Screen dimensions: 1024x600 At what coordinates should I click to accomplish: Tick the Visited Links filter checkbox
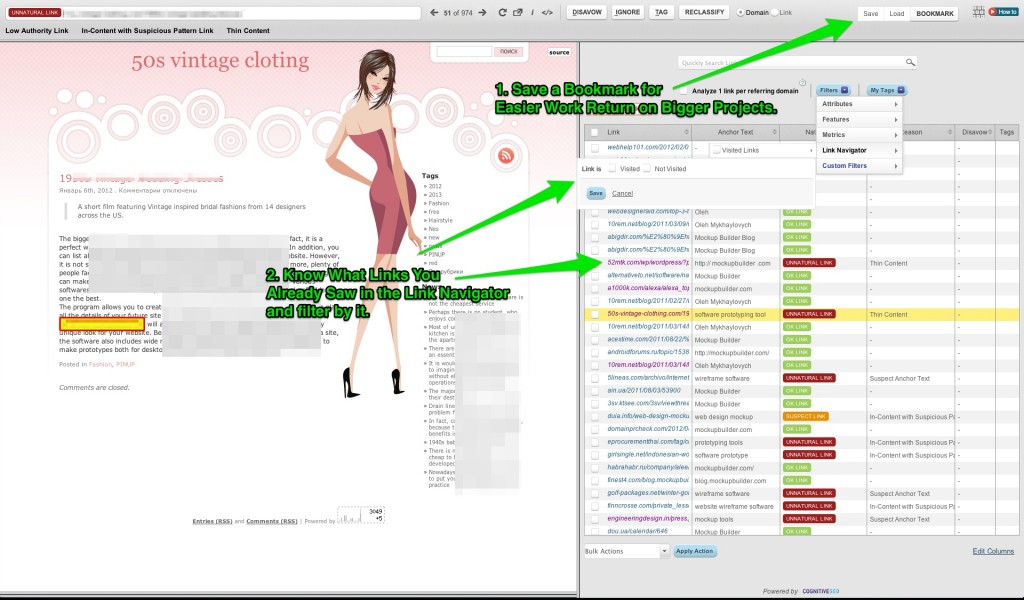pyautogui.click(x=716, y=150)
